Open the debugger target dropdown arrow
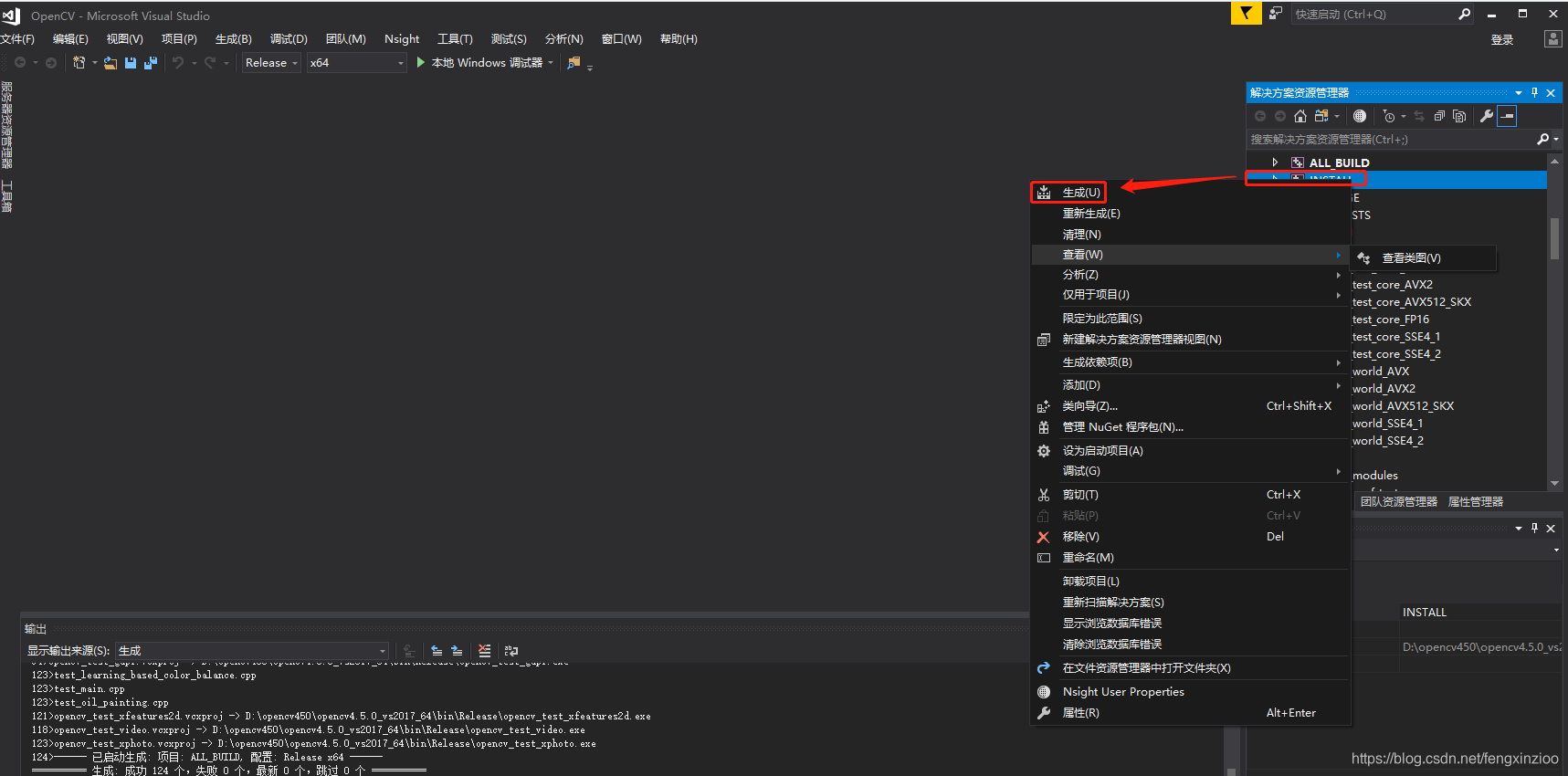Image resolution: width=1568 pixels, height=776 pixels. pyautogui.click(x=551, y=63)
